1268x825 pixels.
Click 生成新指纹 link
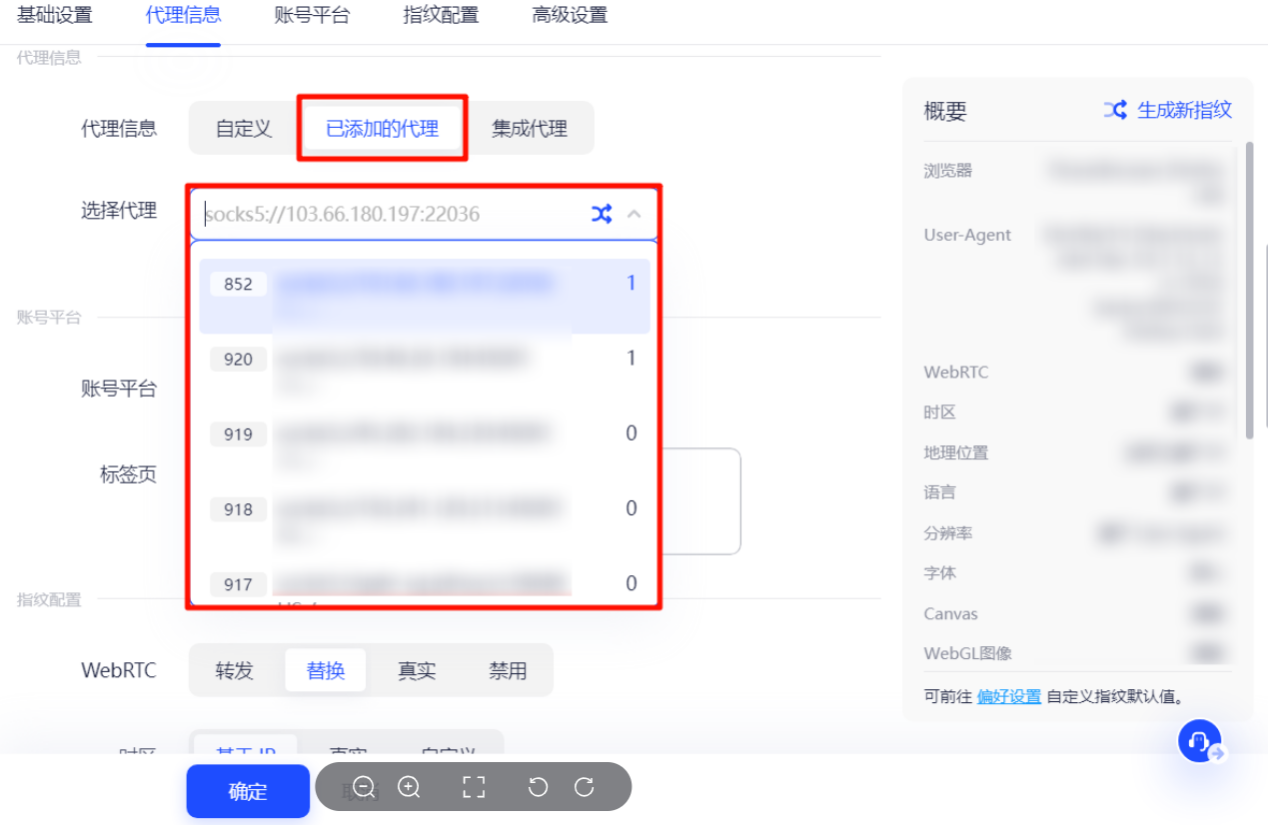pos(1185,110)
